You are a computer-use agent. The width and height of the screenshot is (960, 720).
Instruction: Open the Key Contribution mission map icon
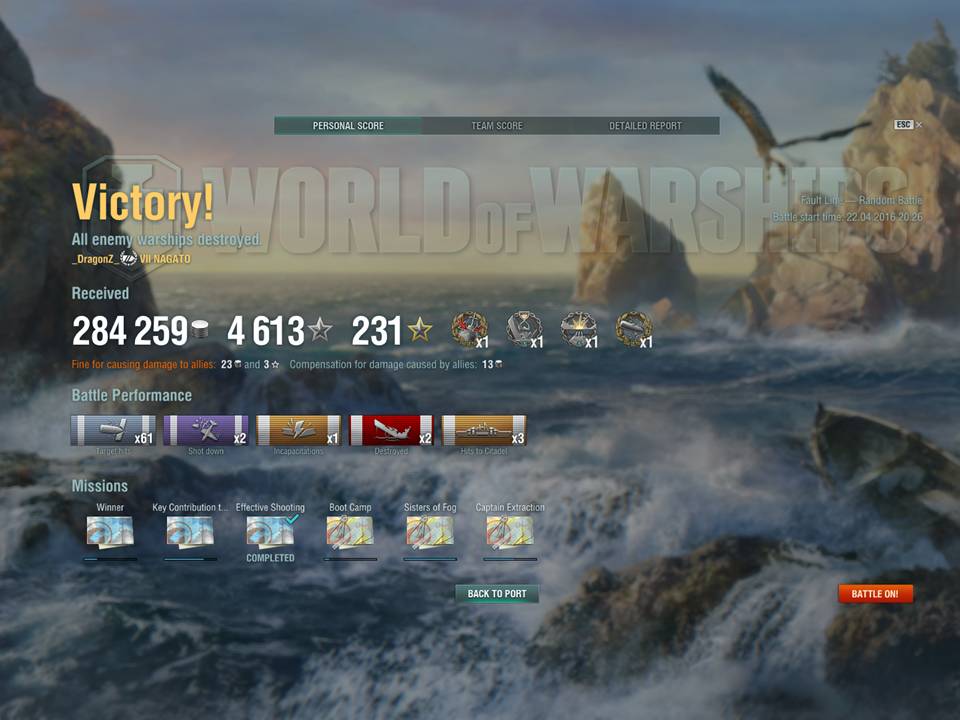[190, 531]
